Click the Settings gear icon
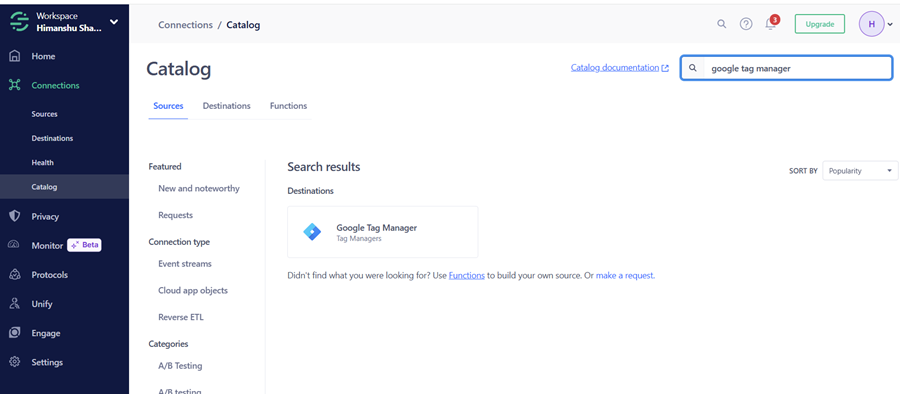This screenshot has width=900, height=394. coord(15,362)
